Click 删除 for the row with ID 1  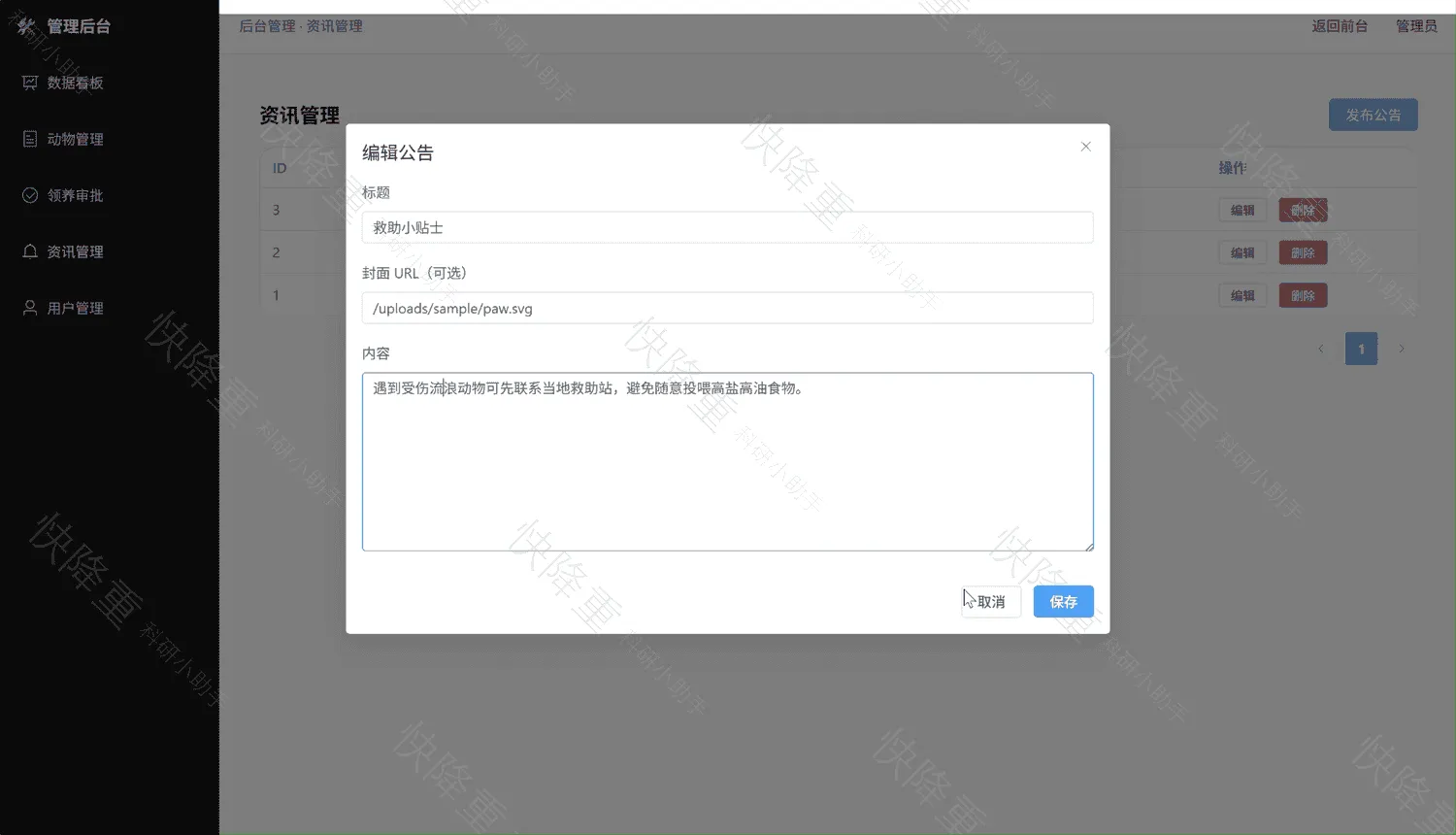click(x=1303, y=295)
